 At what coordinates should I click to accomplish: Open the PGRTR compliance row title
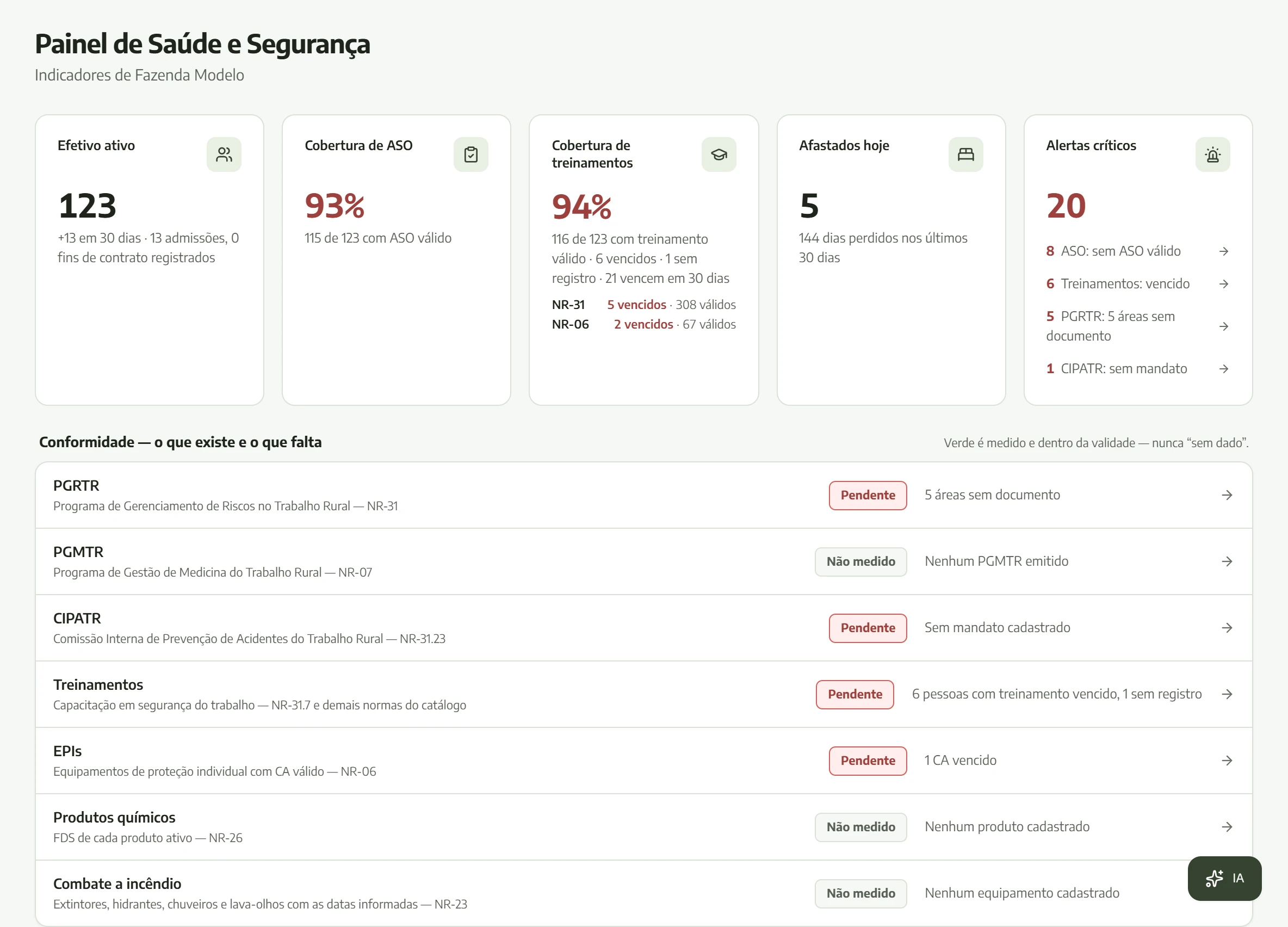(76, 486)
